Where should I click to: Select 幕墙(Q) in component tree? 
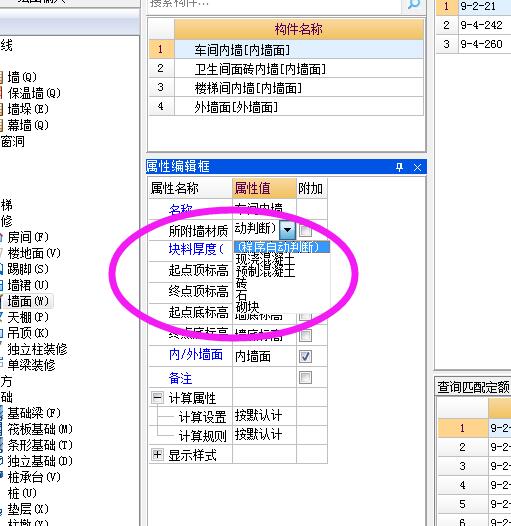pyautogui.click(x=28, y=125)
